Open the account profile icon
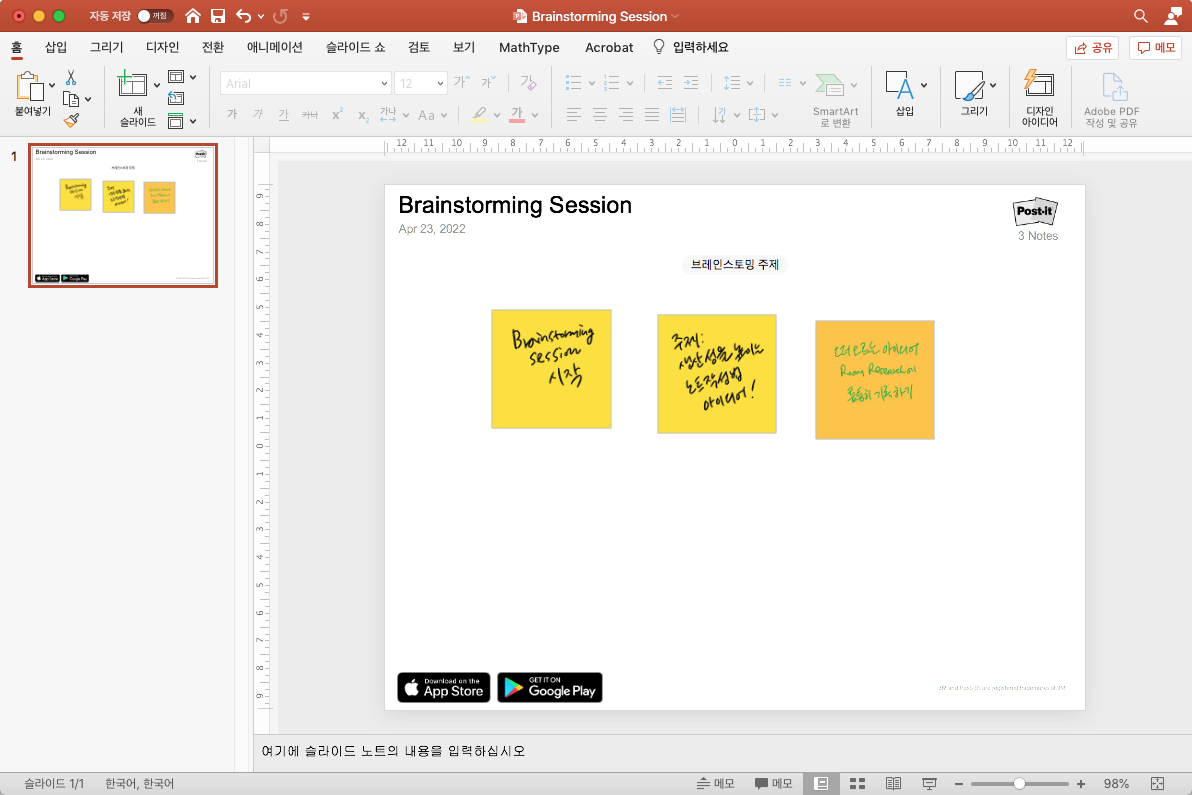Viewport: 1192px width, 795px height. (x=1173, y=16)
